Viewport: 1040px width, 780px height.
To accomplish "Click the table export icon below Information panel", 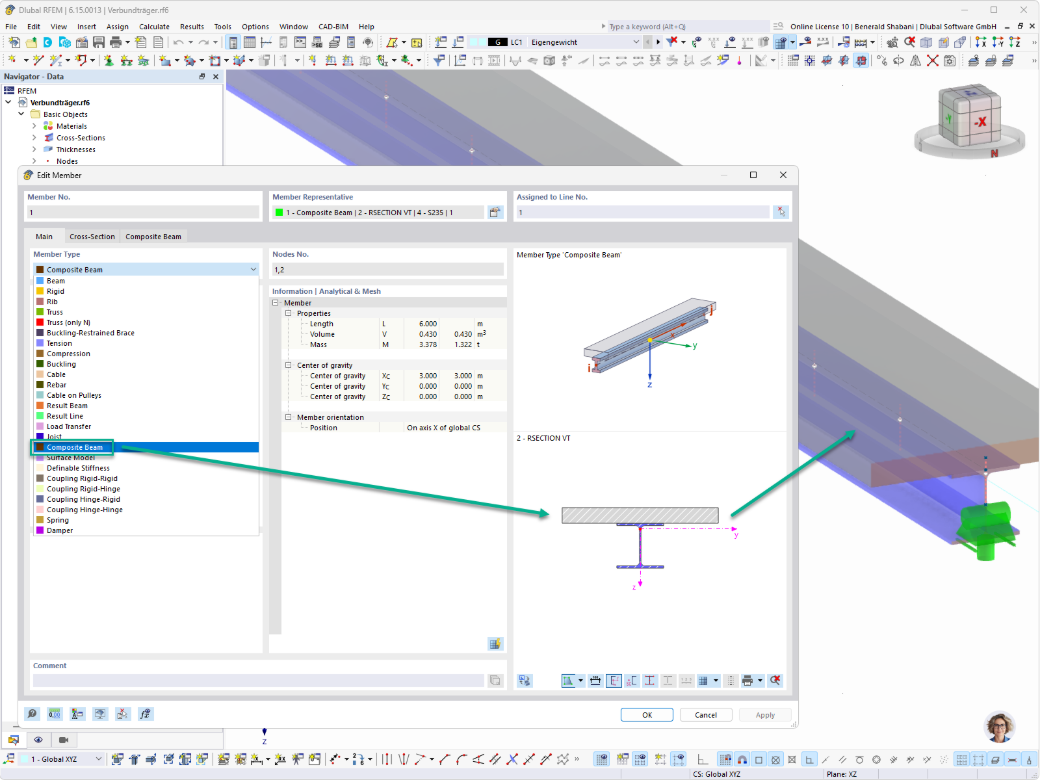I will 495,644.
